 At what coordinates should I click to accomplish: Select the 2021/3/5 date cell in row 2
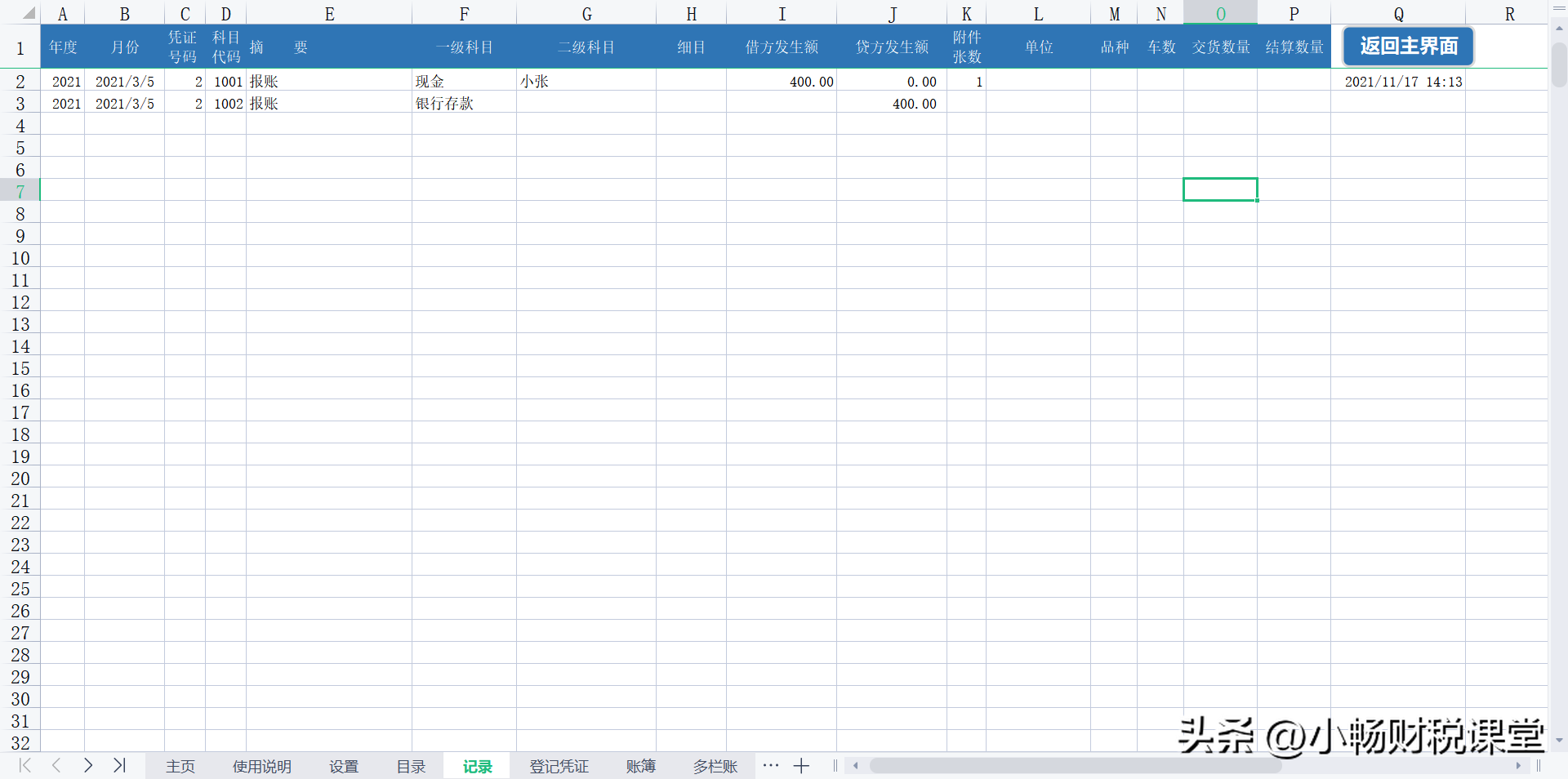pos(124,81)
